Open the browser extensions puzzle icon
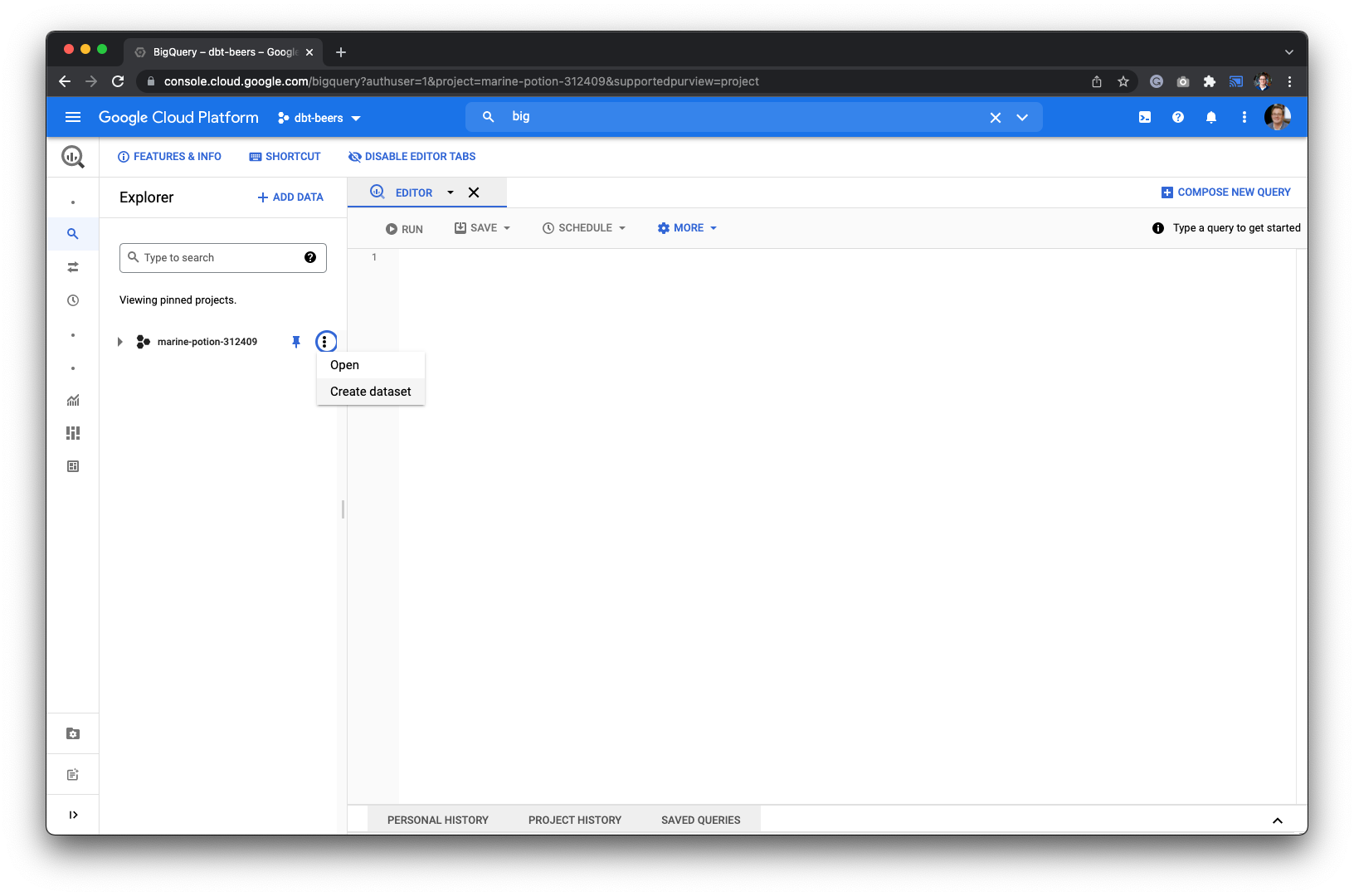Viewport: 1354px width, 896px height. [1210, 81]
